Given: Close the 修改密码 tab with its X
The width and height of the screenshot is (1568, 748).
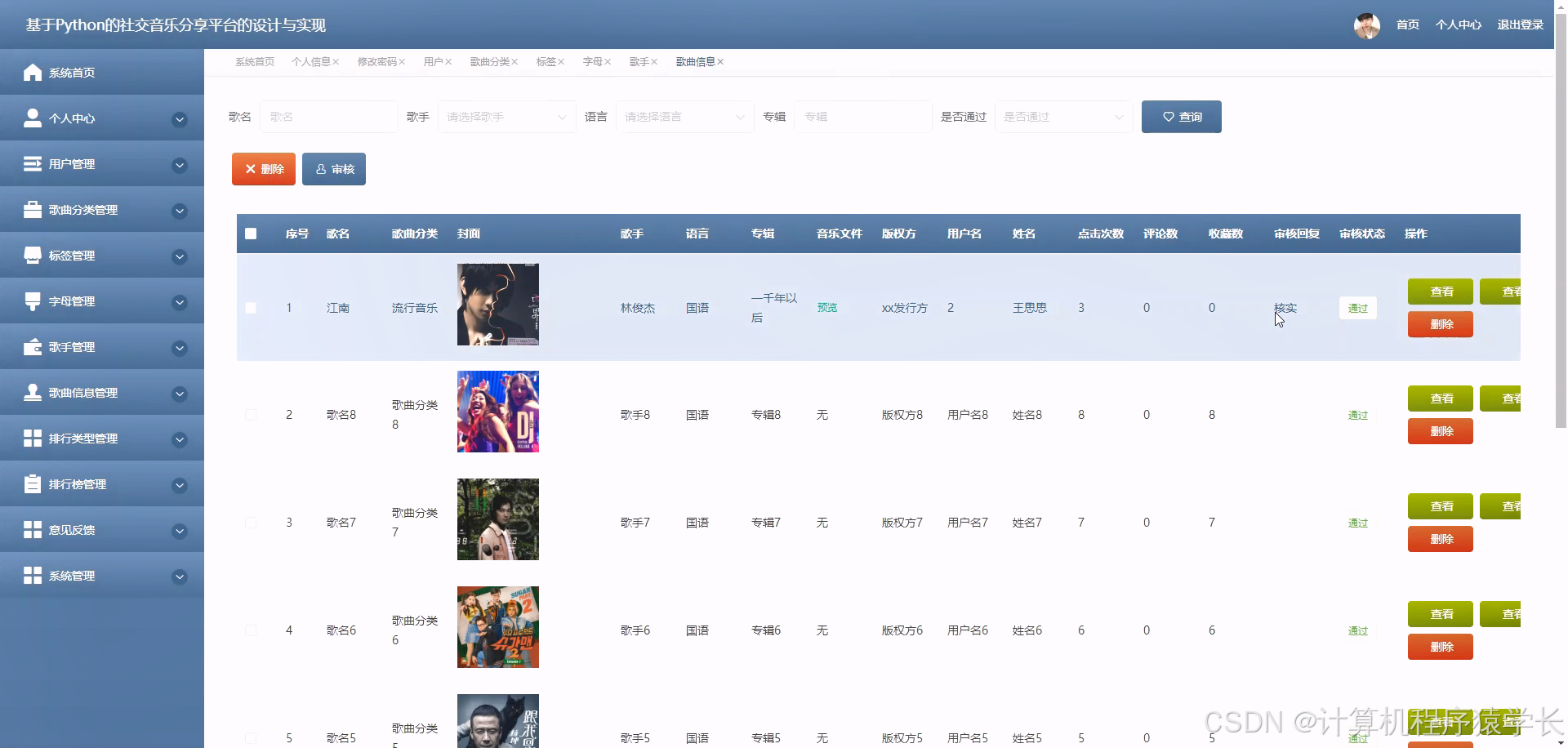Looking at the screenshot, I should (402, 62).
